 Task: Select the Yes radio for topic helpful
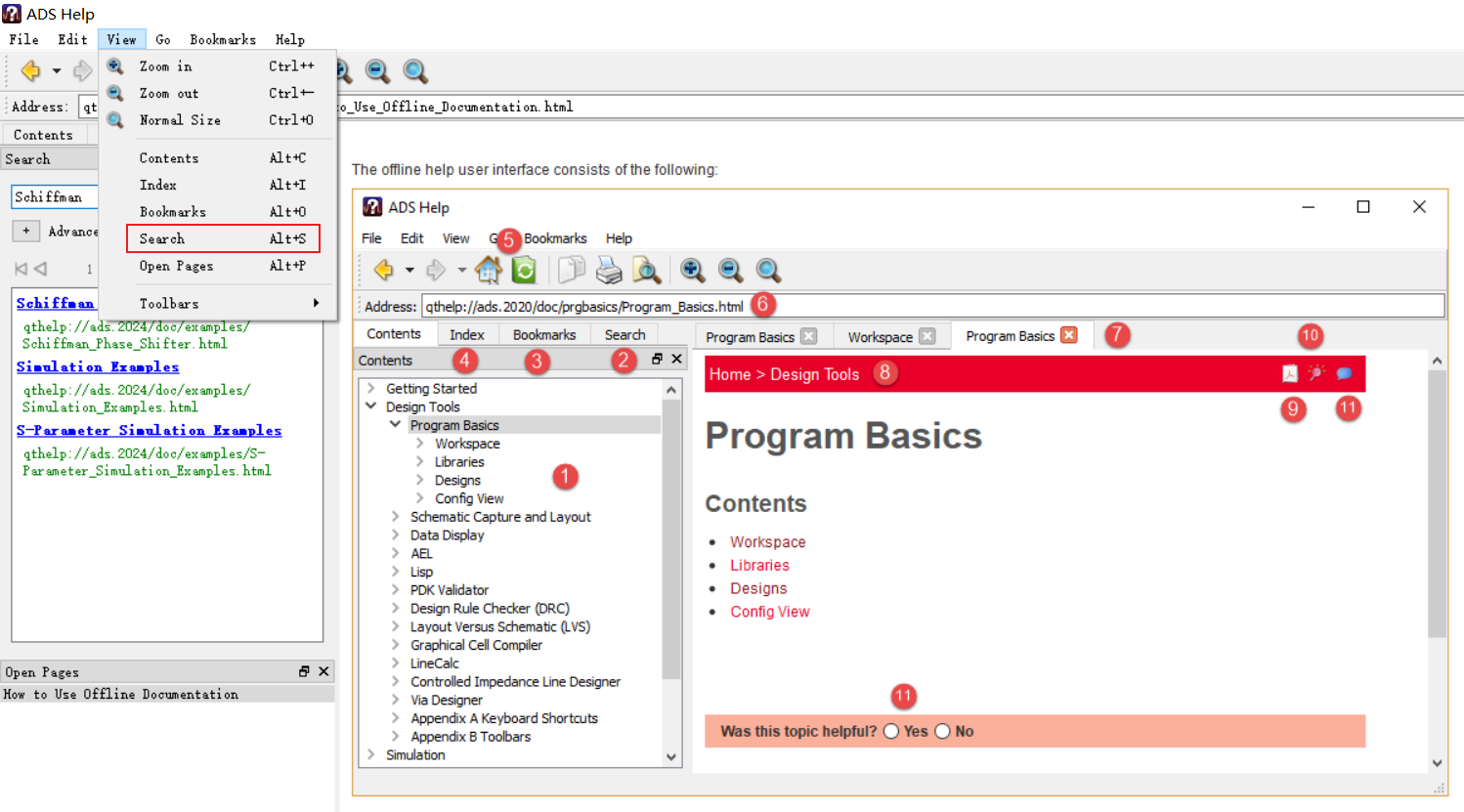(890, 731)
